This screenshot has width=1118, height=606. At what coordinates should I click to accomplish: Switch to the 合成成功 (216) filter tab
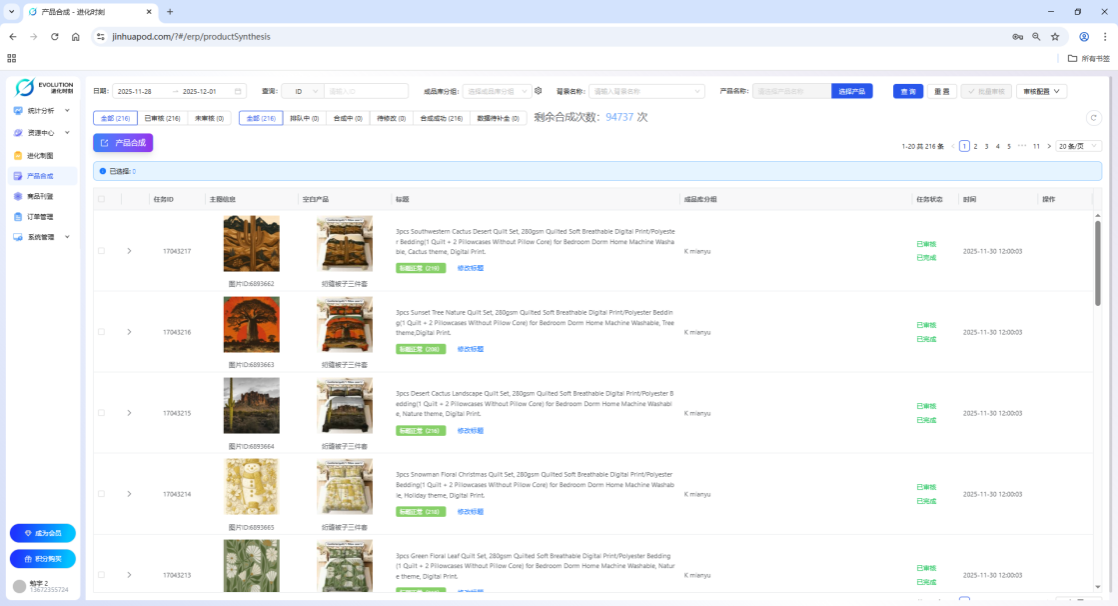[440, 118]
